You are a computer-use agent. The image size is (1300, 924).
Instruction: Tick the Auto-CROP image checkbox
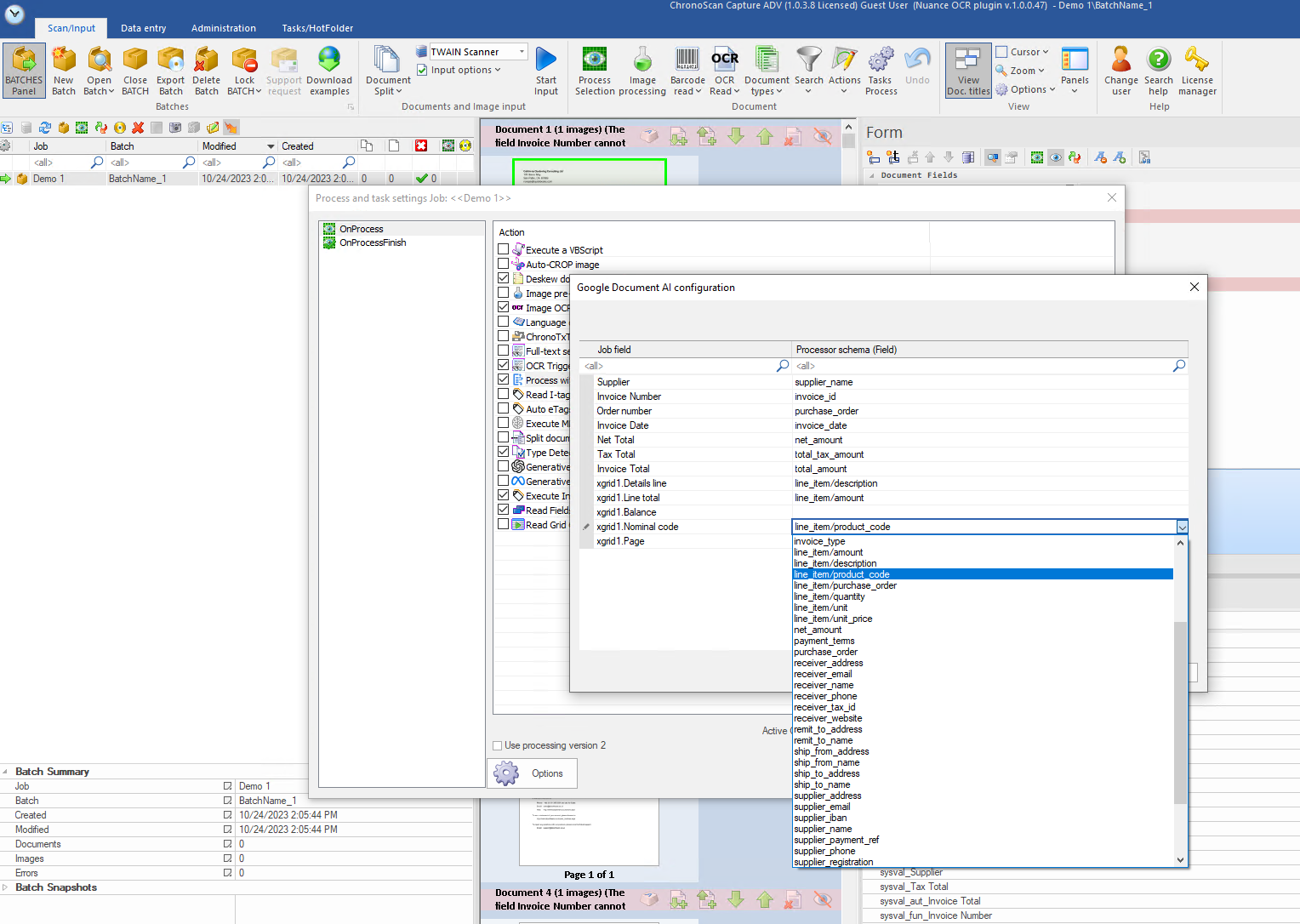click(504, 264)
